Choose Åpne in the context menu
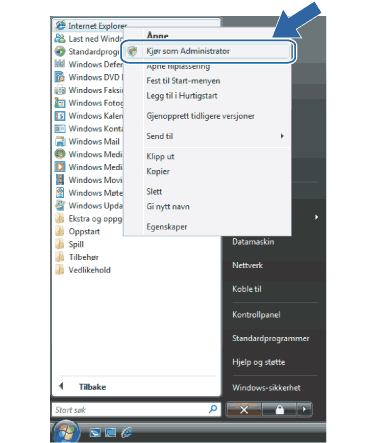374x443 pixels. tap(157, 35)
